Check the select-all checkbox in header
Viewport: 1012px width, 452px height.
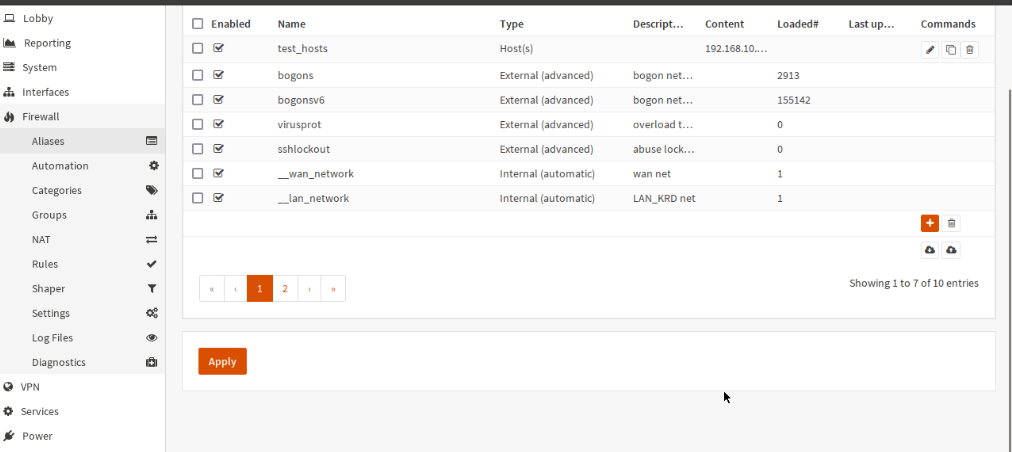pyautogui.click(x=197, y=24)
